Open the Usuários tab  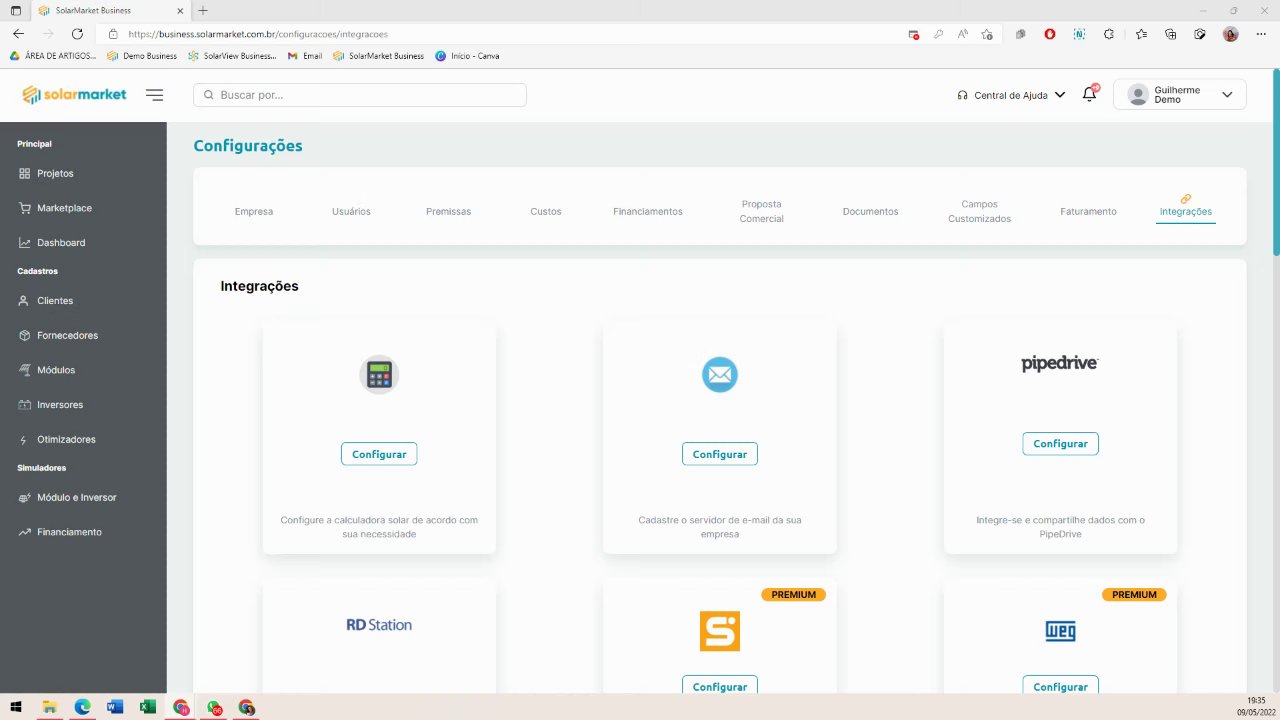click(x=351, y=212)
